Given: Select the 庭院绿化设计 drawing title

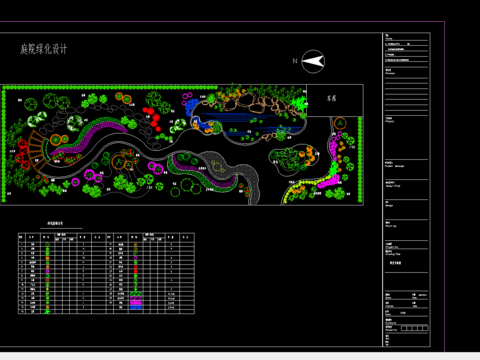Looking at the screenshot, I should [43, 49].
